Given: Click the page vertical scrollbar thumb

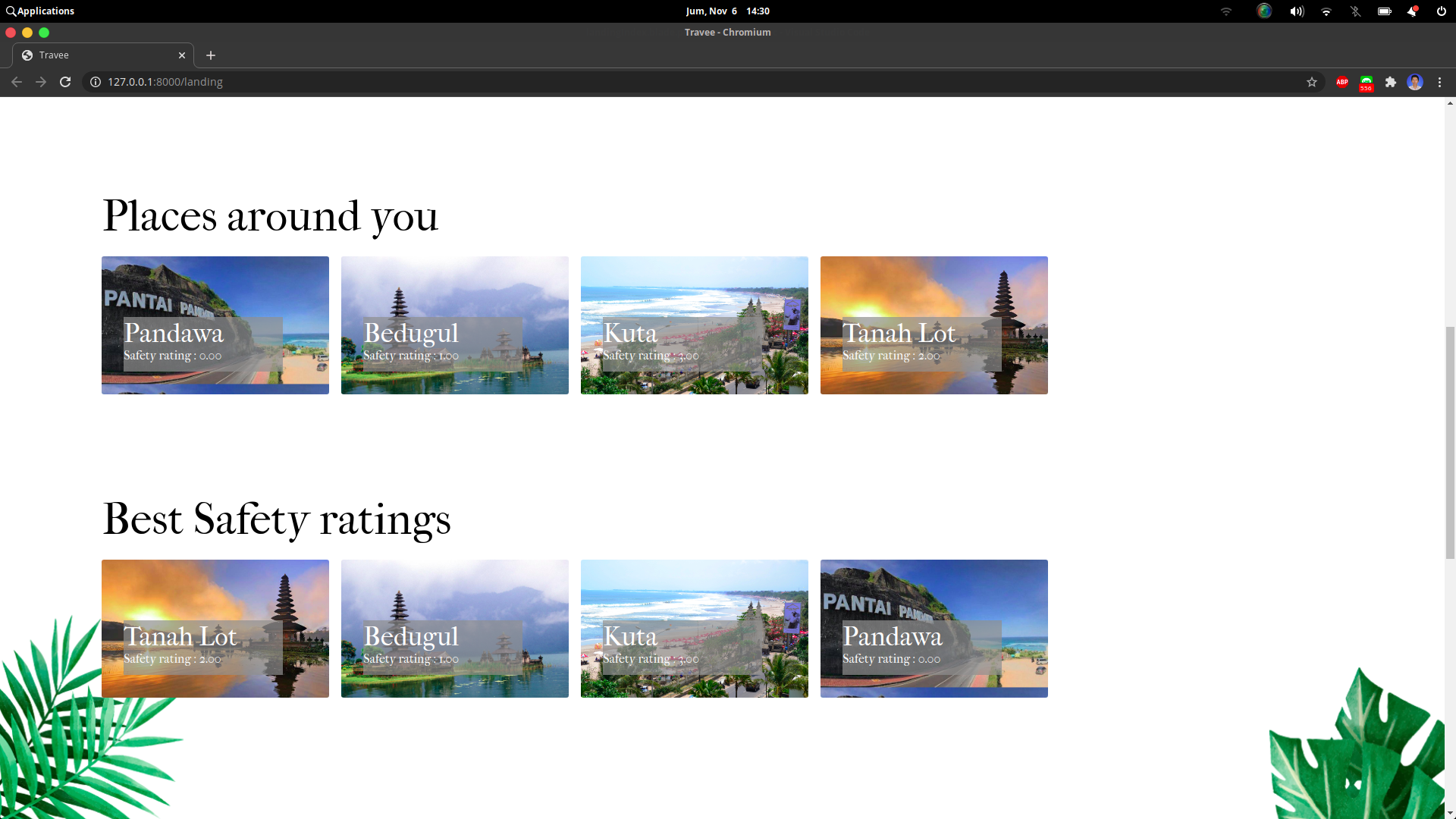Looking at the screenshot, I should (x=1450, y=444).
